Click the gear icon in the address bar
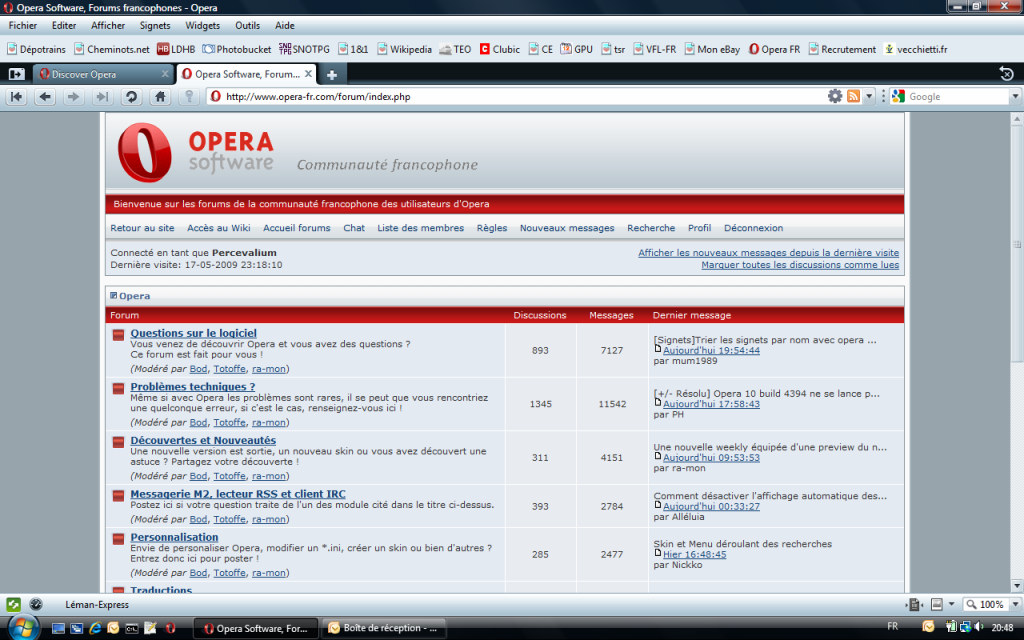Screen dimensions: 1024x640 [x=835, y=97]
